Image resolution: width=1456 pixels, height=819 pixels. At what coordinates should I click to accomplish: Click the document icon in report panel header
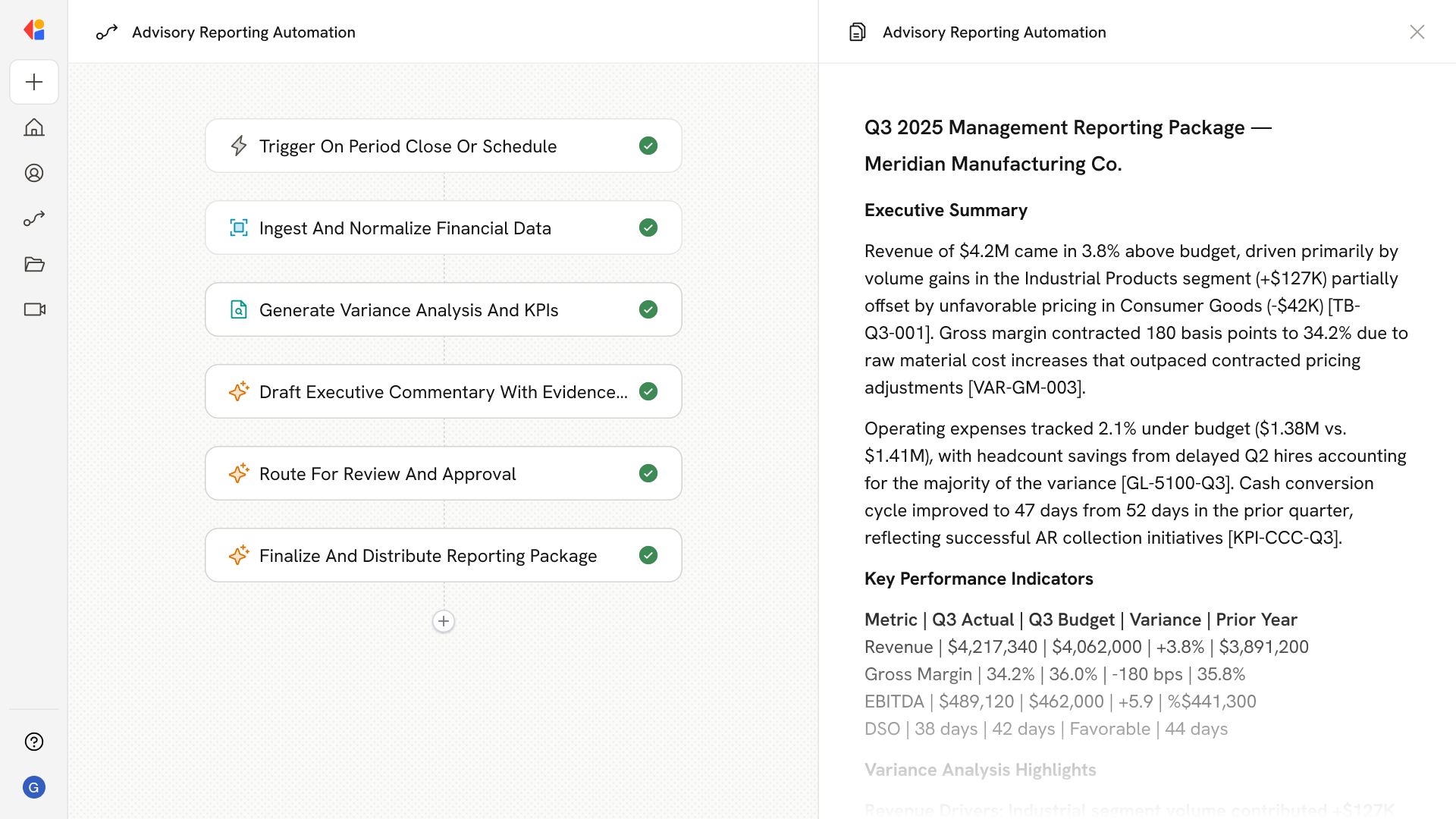(x=858, y=32)
